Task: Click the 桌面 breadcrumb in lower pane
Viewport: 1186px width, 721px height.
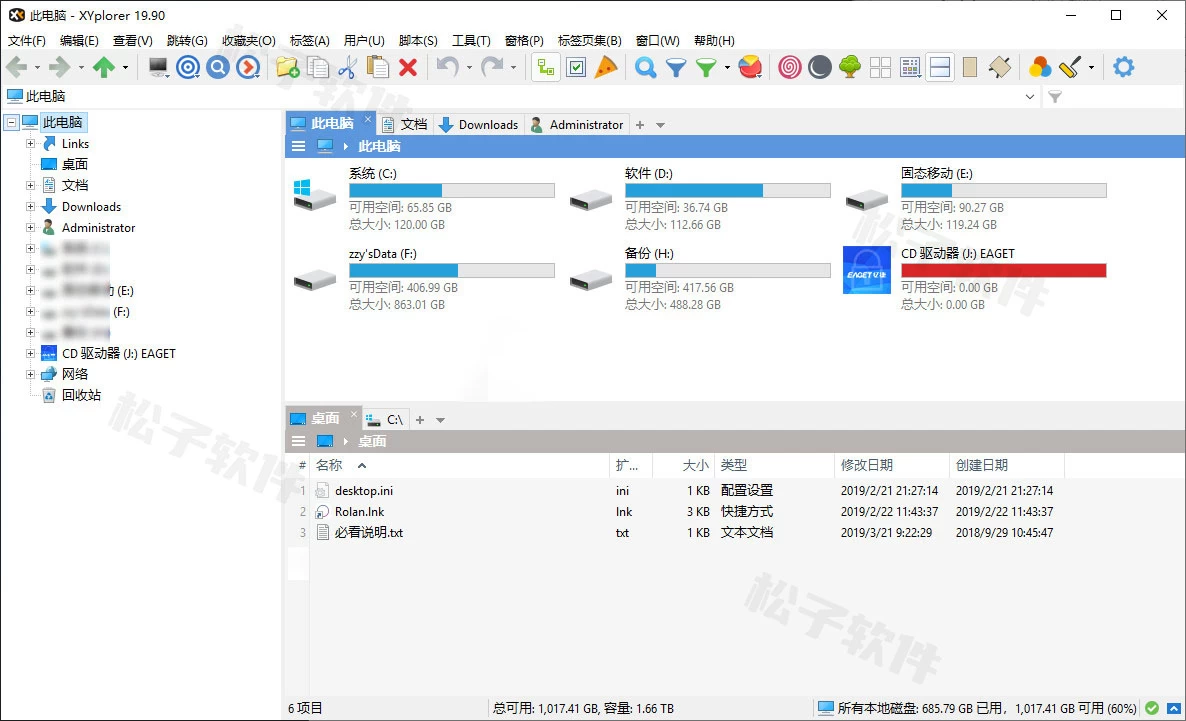Action: [372, 441]
